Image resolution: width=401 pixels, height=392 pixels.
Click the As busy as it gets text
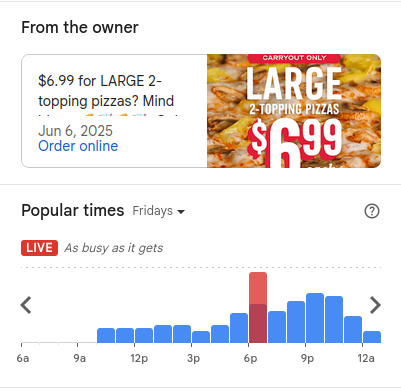114,248
